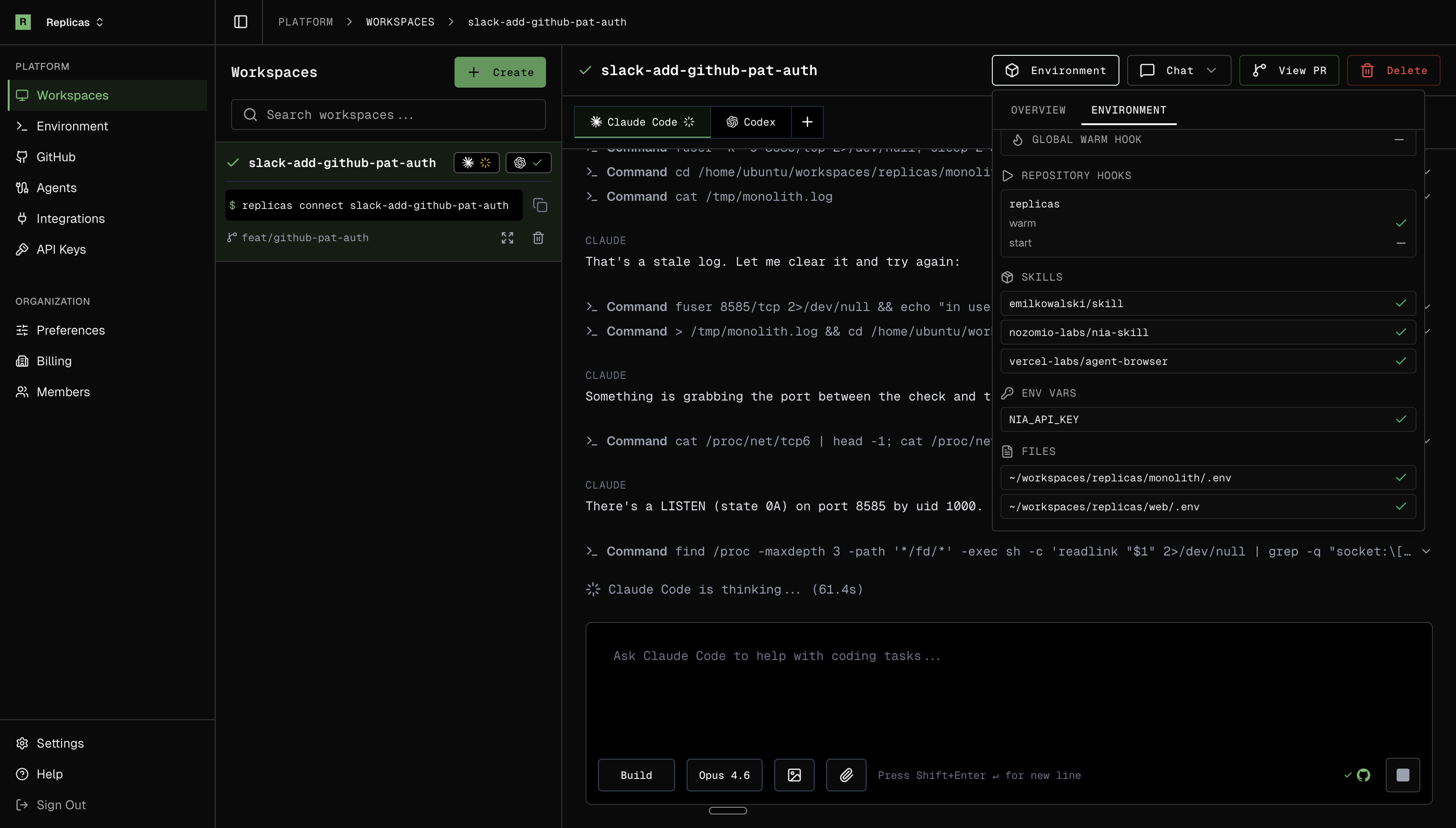Click the Replicas logo icon

(23, 22)
